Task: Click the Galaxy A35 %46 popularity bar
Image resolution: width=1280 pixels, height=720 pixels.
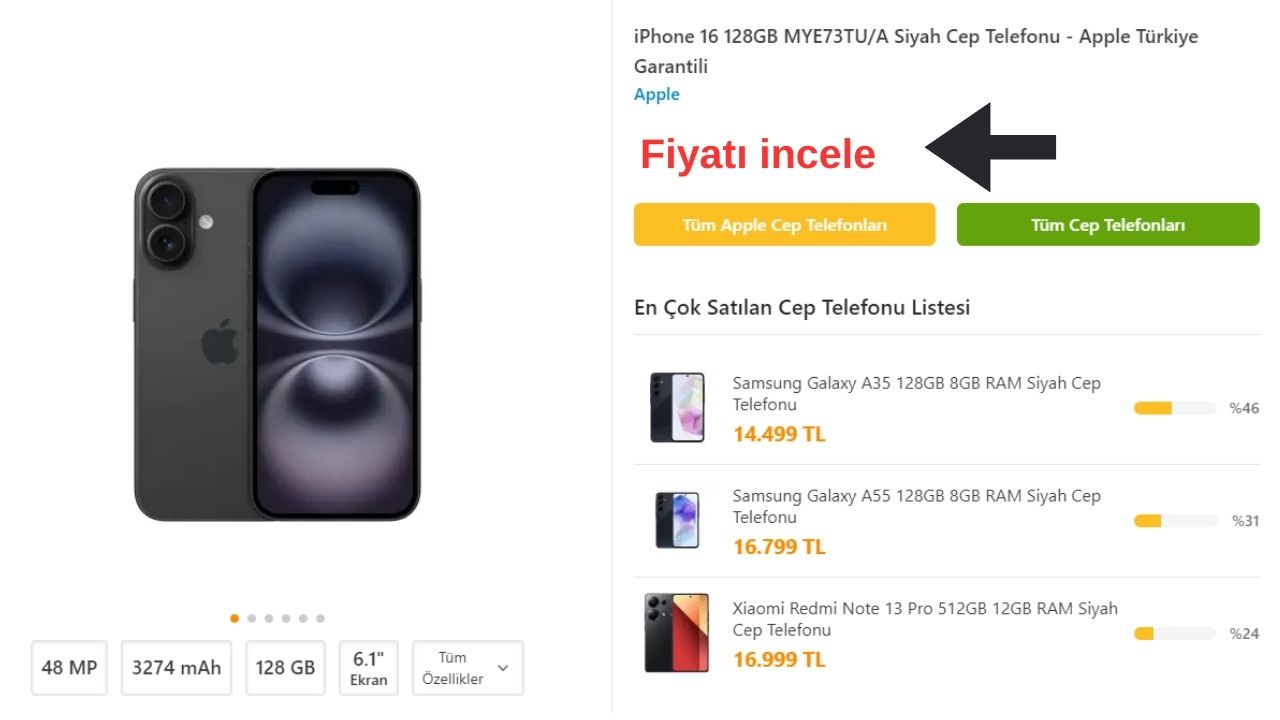Action: pos(1174,408)
